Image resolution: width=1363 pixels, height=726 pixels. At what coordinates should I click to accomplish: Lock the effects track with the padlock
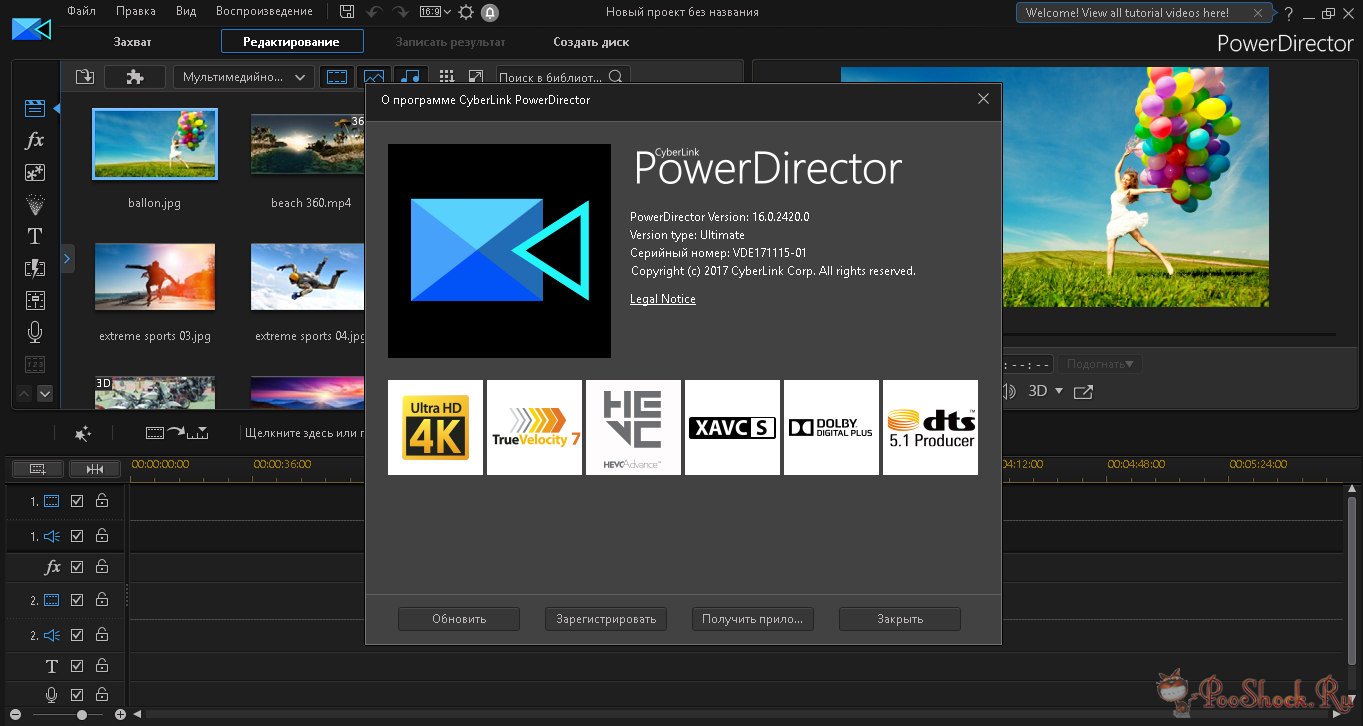pyautogui.click(x=102, y=566)
